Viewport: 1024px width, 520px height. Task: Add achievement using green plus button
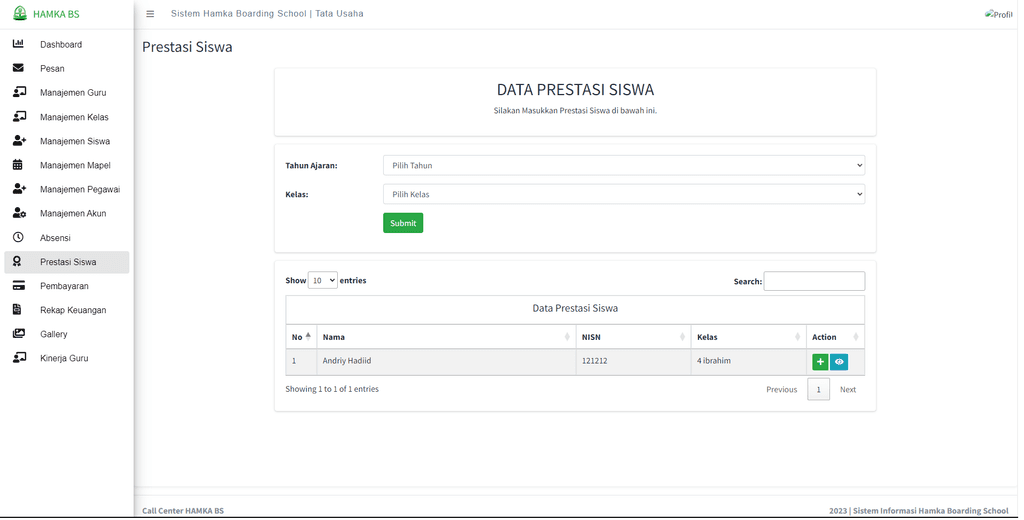[x=820, y=362]
